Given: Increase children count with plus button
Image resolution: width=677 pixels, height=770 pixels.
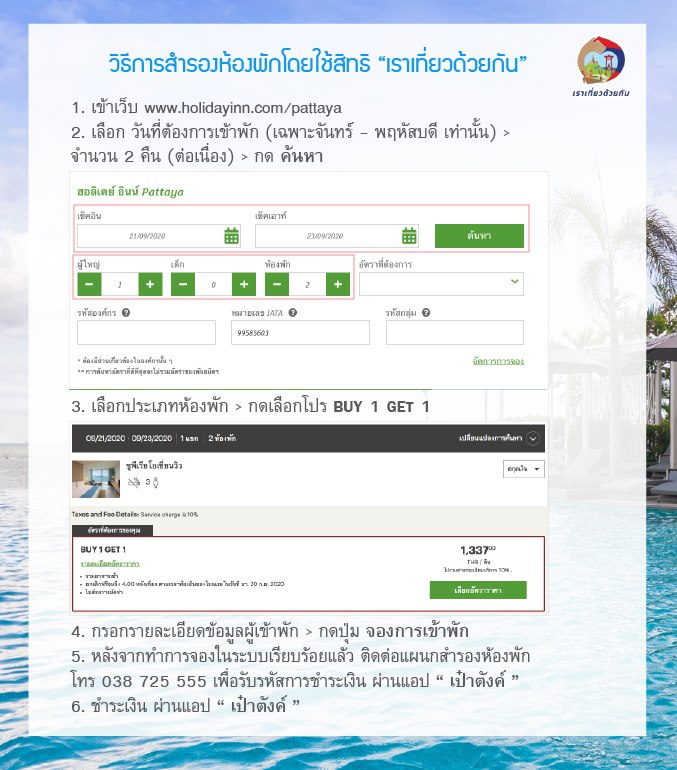Looking at the screenshot, I should [x=244, y=284].
